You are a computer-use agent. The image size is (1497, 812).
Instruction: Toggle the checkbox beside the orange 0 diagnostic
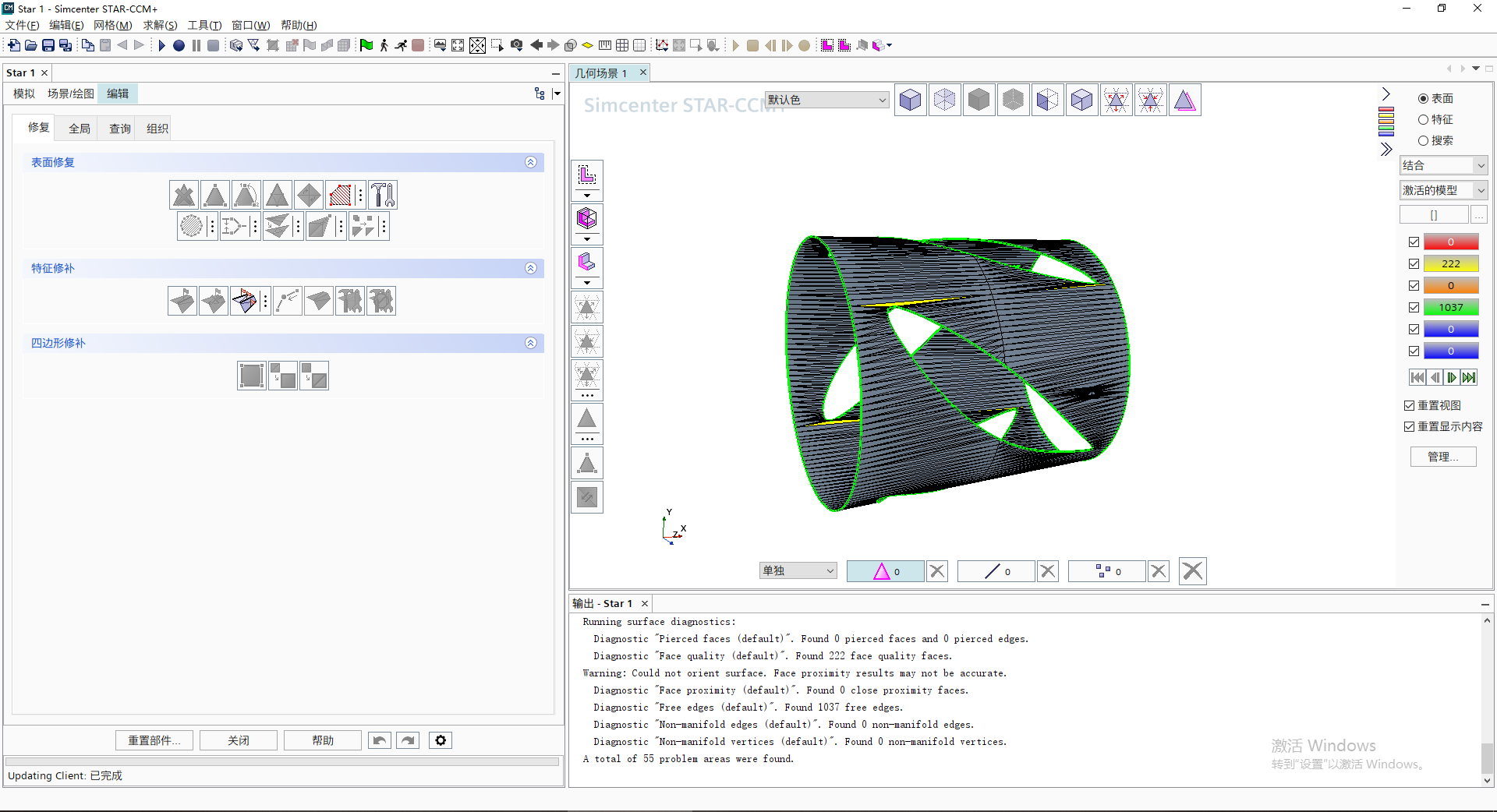(x=1414, y=286)
